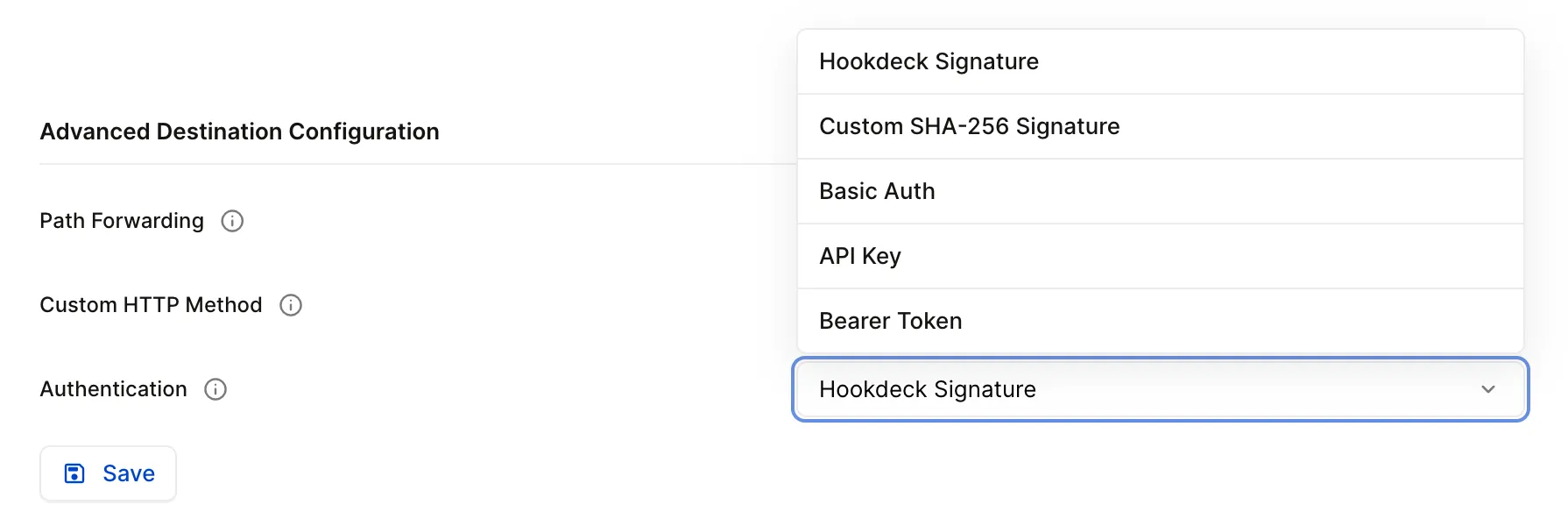
Task: Click the currently selected Hookdeck Signature value
Action: 928,389
